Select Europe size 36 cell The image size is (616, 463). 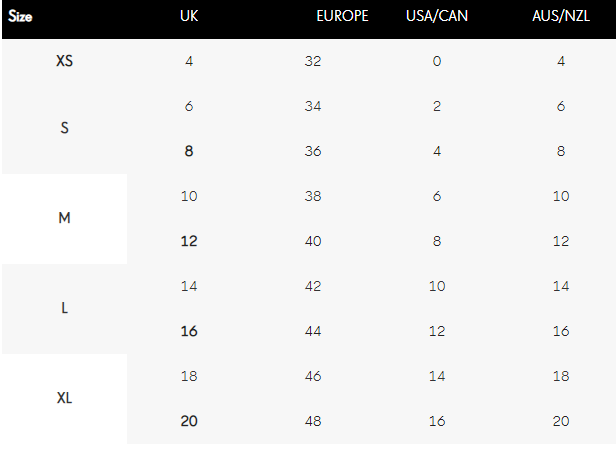[313, 151]
